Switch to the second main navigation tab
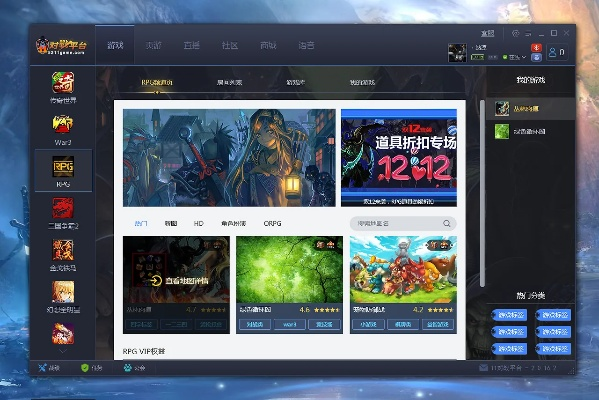The image size is (599, 400). pos(153,45)
